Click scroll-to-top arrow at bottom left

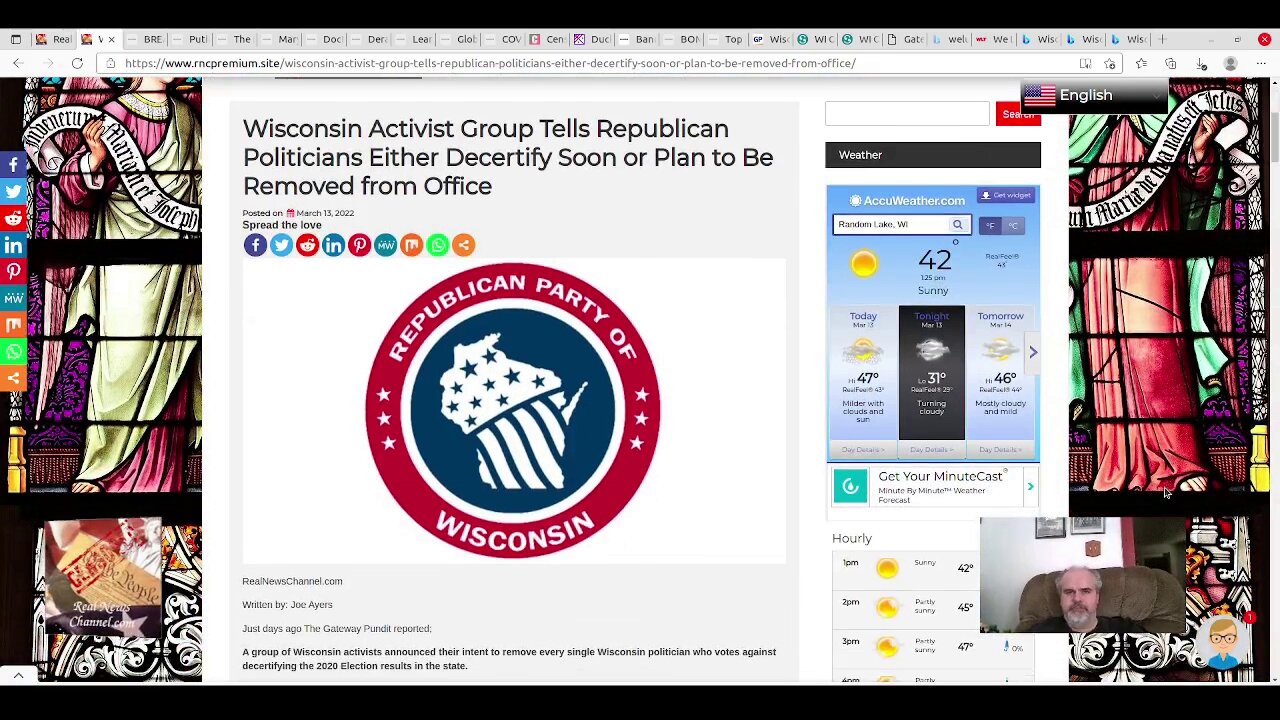pyautogui.click(x=18, y=676)
